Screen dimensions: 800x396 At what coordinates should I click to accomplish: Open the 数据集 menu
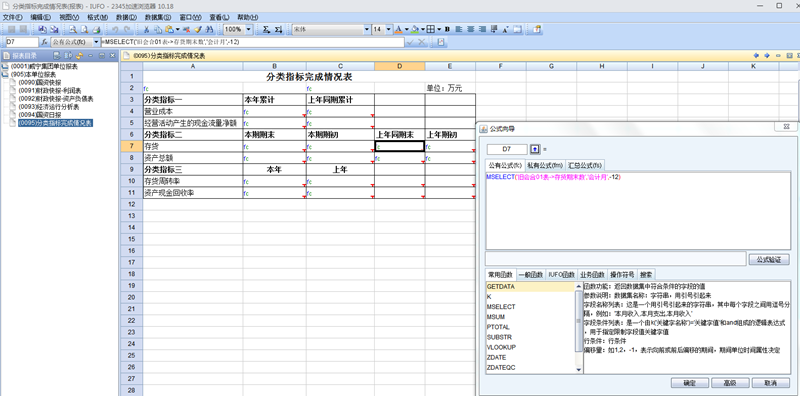tap(158, 17)
